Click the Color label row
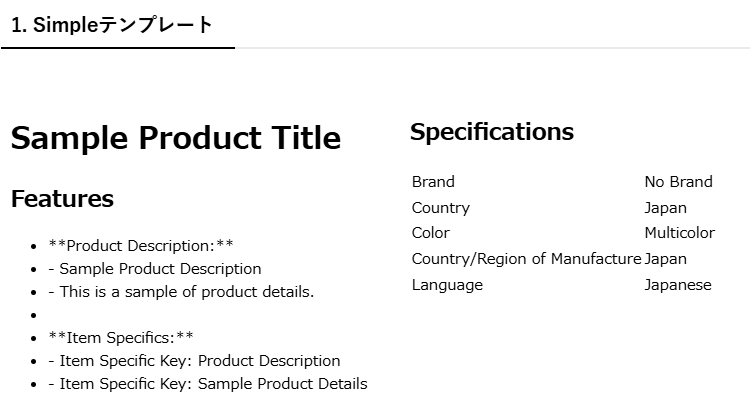This screenshot has width=750, height=417. [x=431, y=233]
